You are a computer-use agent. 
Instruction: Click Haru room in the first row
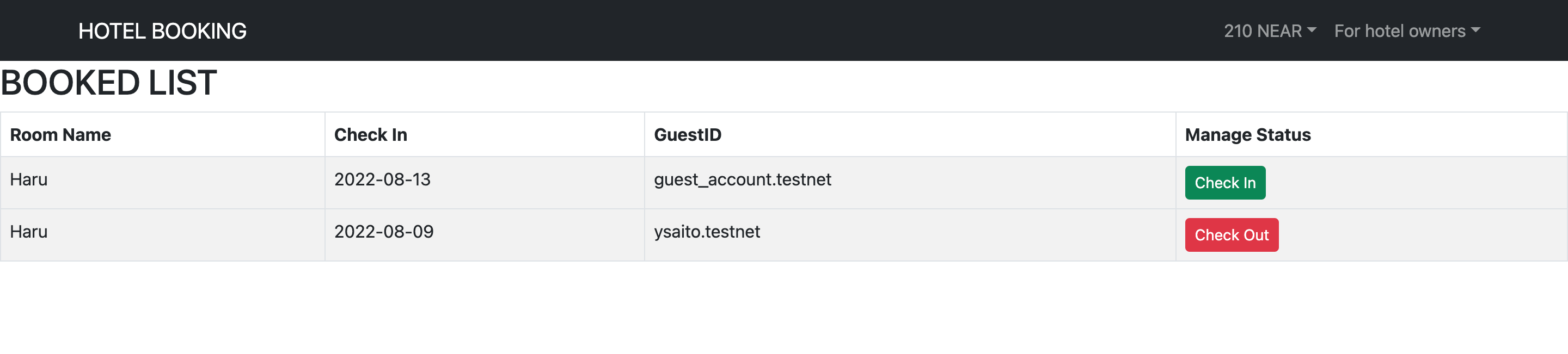[163, 183]
